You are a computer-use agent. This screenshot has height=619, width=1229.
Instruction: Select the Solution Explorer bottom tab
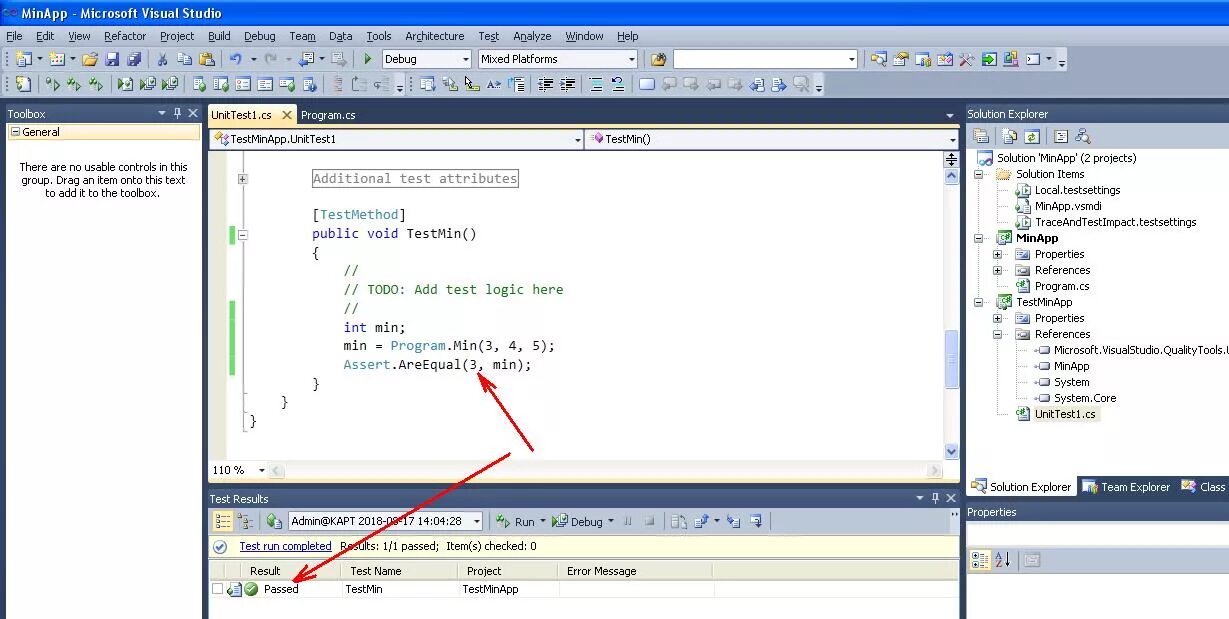coord(1021,487)
